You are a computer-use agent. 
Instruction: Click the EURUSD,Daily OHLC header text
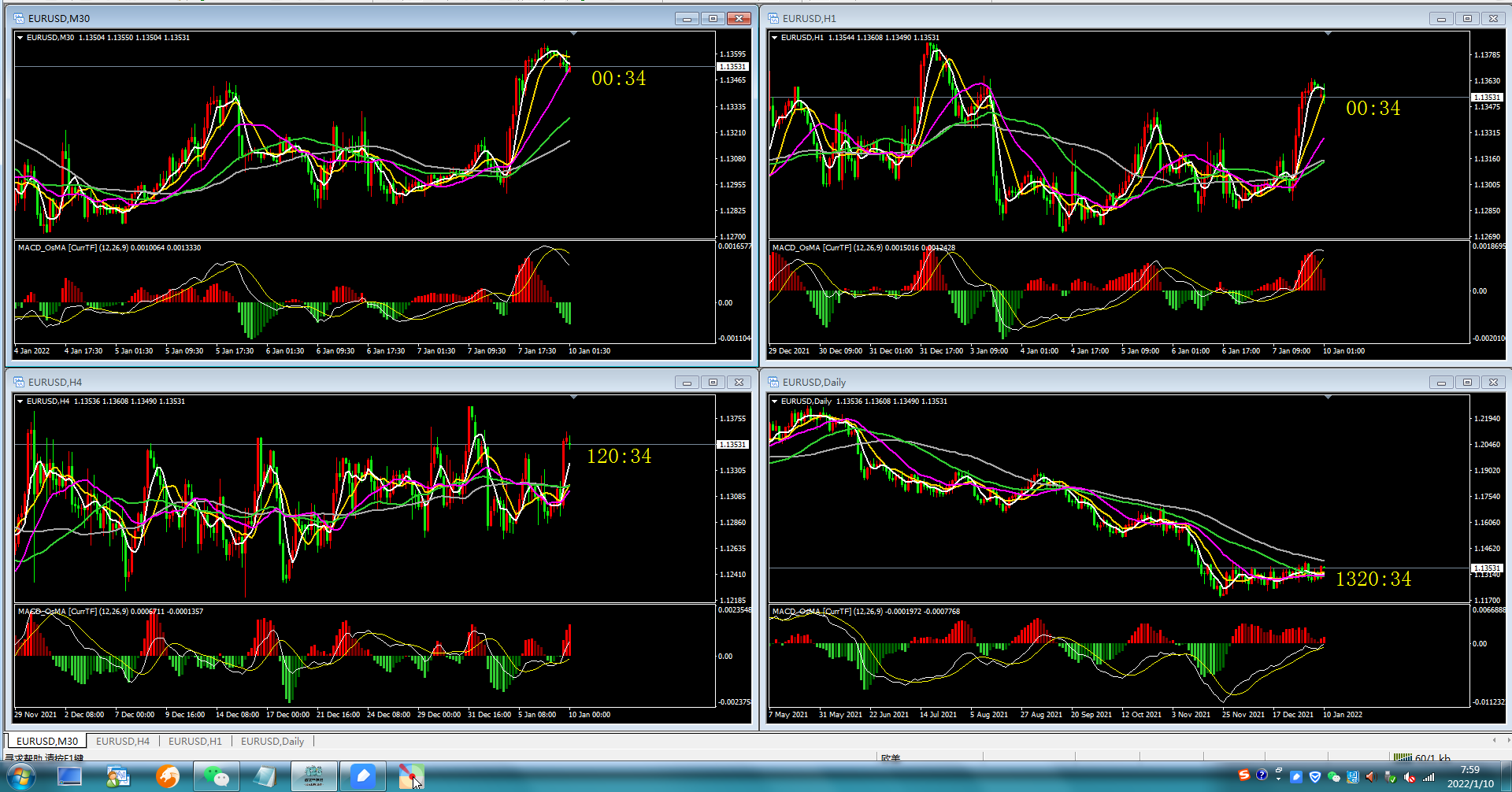coord(864,402)
